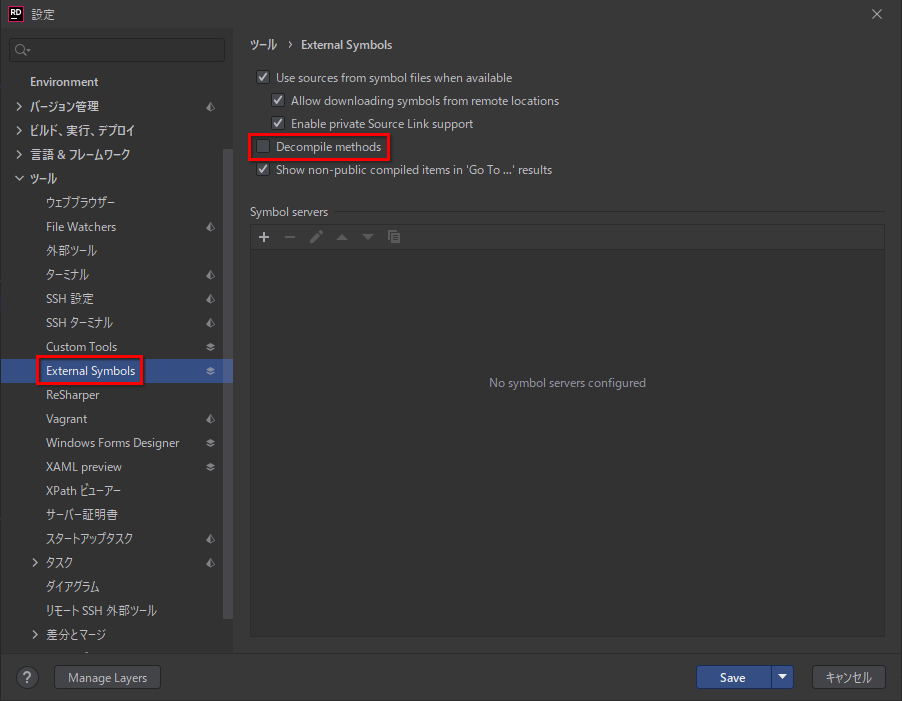Click the Rider RD logo icon

[16, 14]
